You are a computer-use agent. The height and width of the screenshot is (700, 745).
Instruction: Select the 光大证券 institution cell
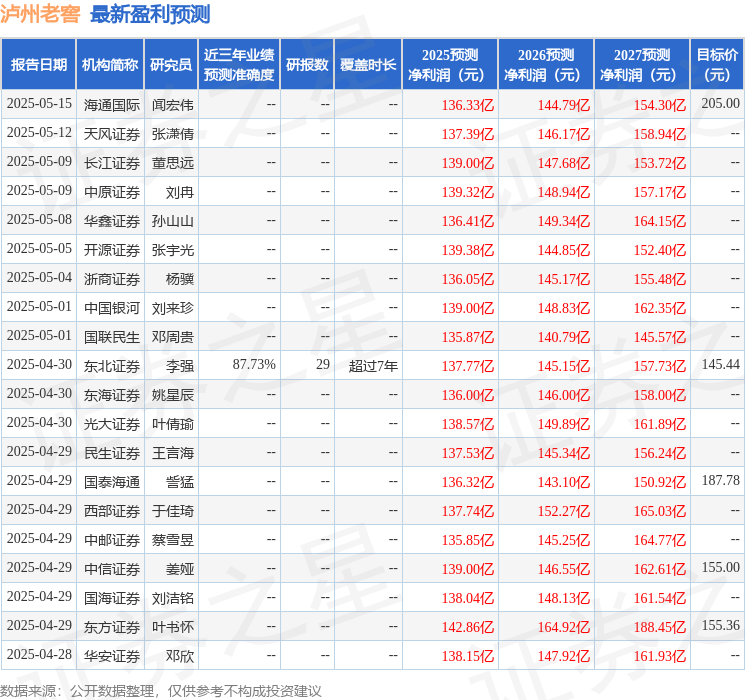[x=112, y=424]
